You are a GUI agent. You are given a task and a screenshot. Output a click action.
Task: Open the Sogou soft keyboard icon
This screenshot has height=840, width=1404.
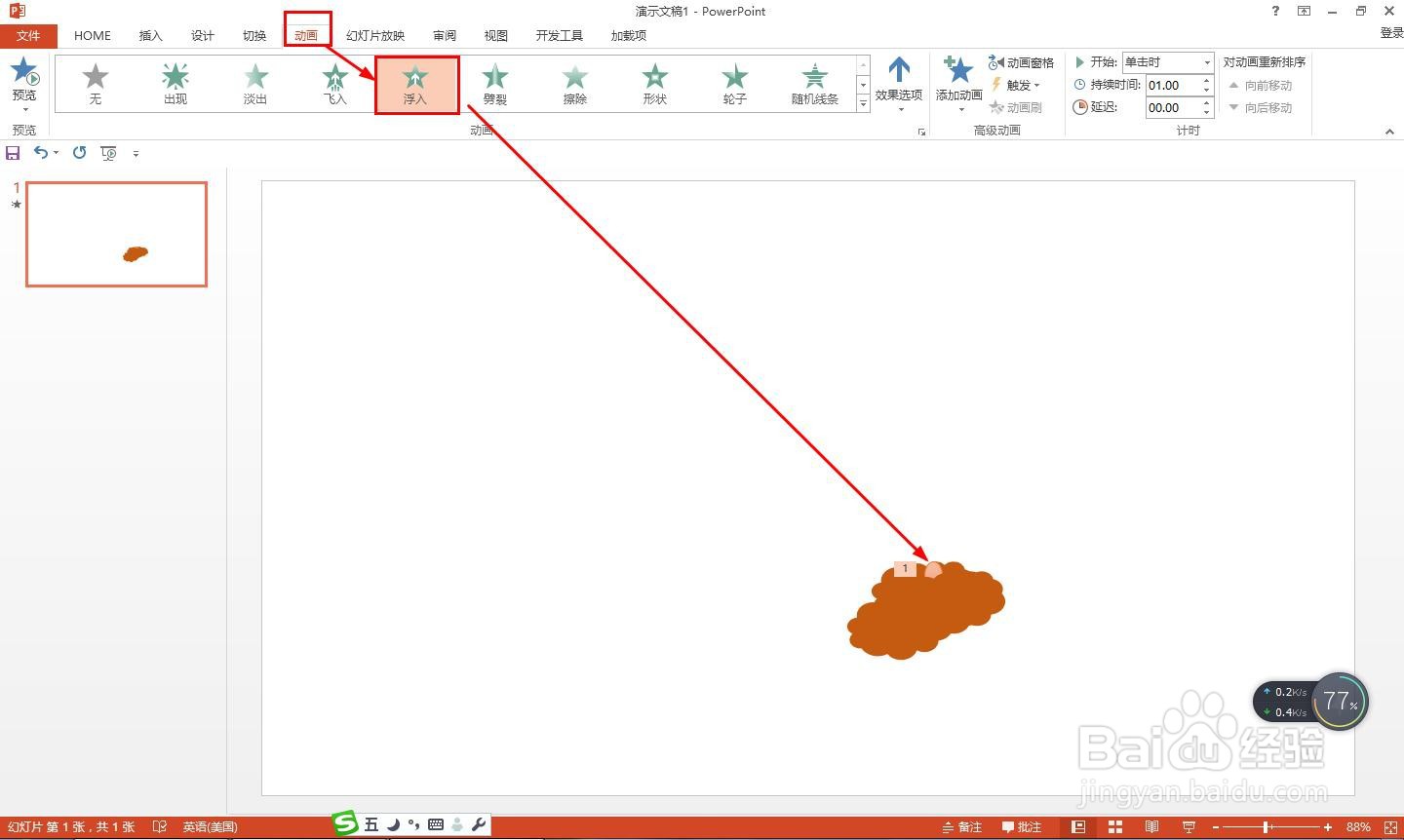[436, 825]
